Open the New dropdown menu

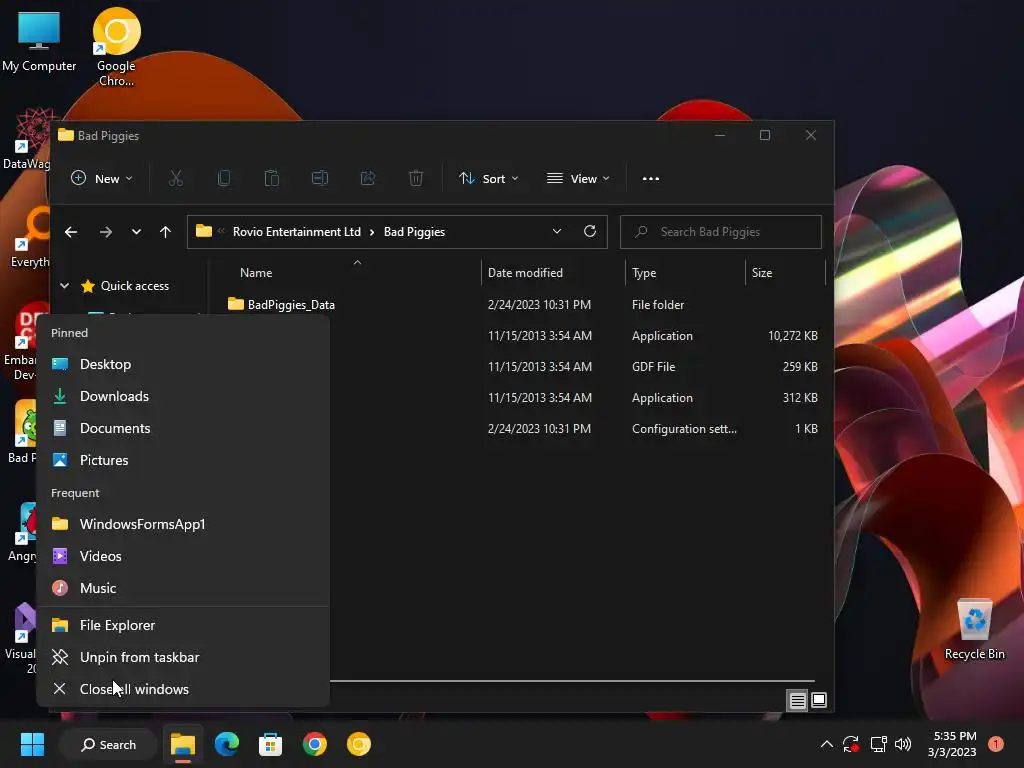pos(101,178)
